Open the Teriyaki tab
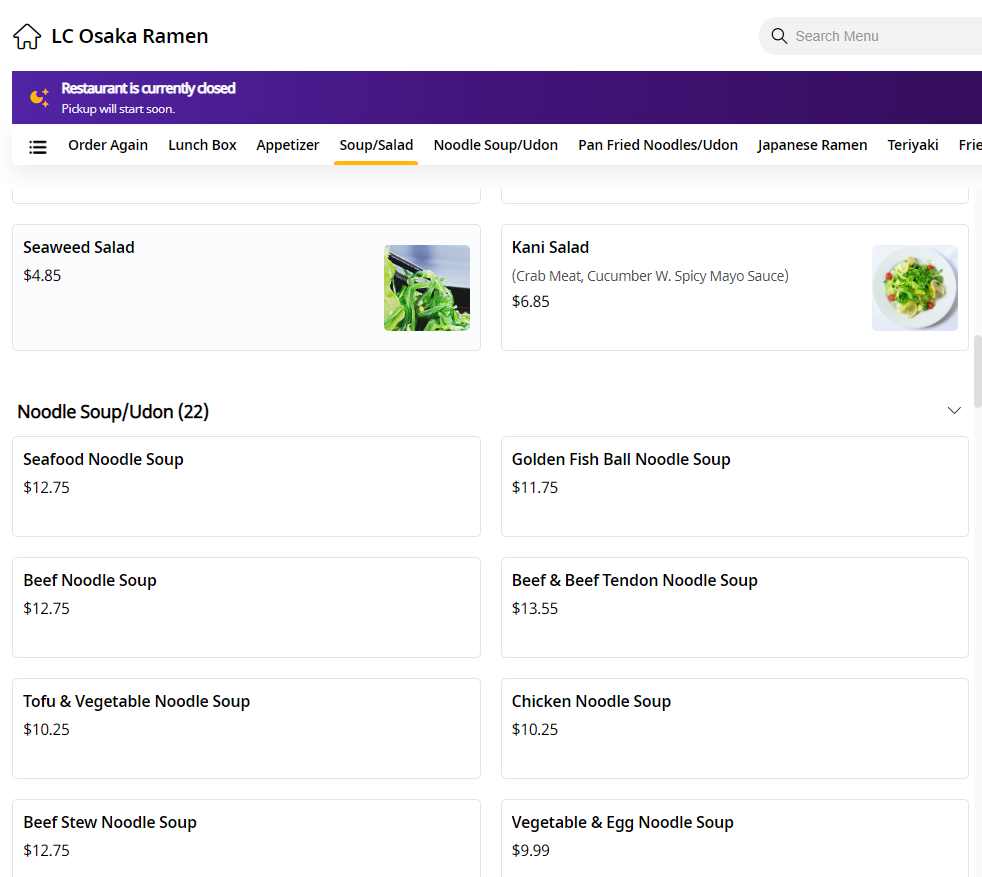The image size is (982, 877). coord(912,145)
